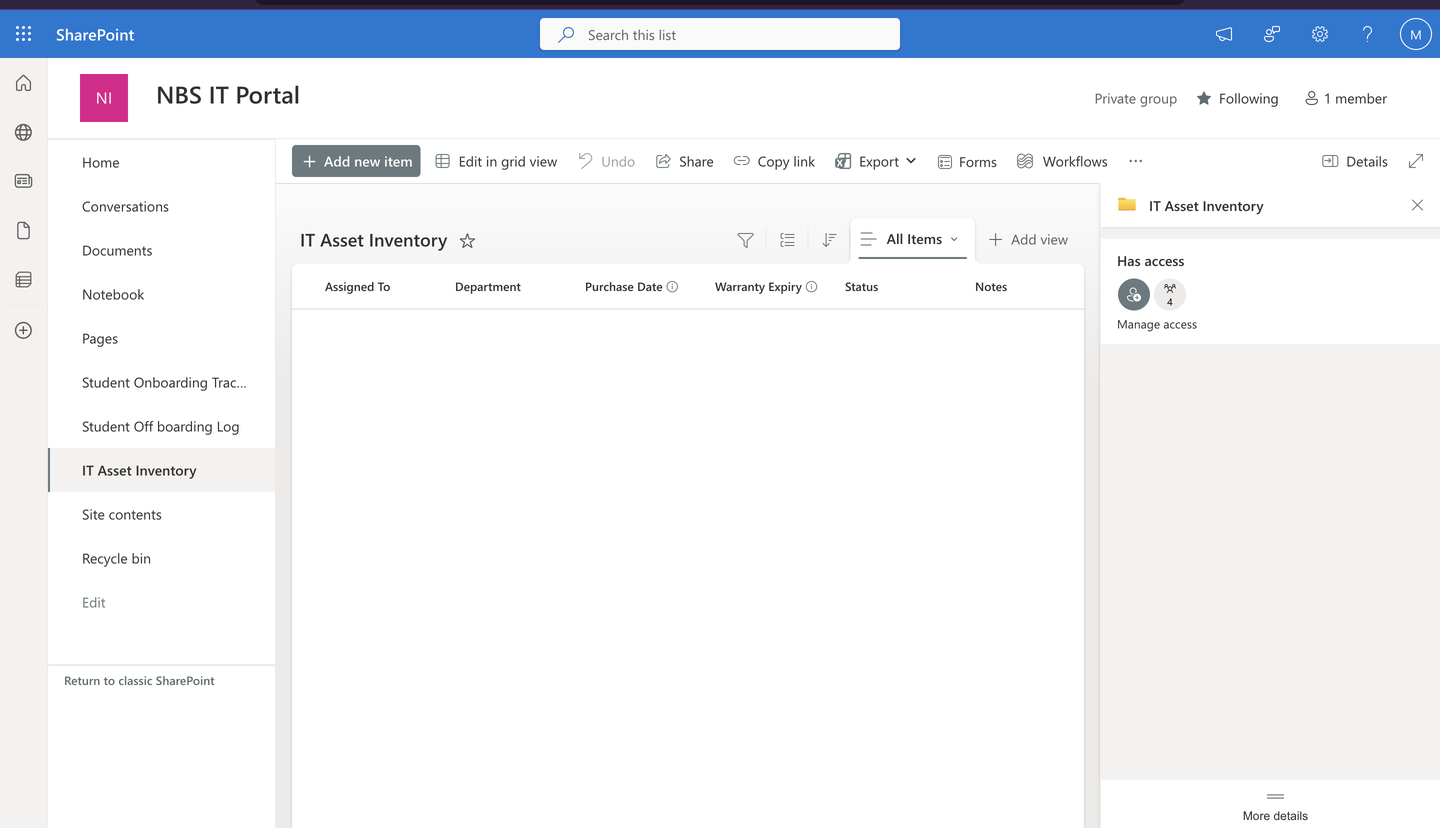The height and width of the screenshot is (828, 1440).
Task: Open the Department column header menu
Action: tap(488, 287)
